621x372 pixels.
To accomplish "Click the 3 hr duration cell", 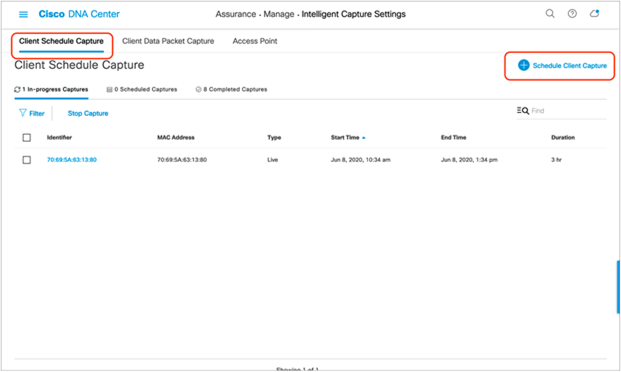I will (556, 160).
